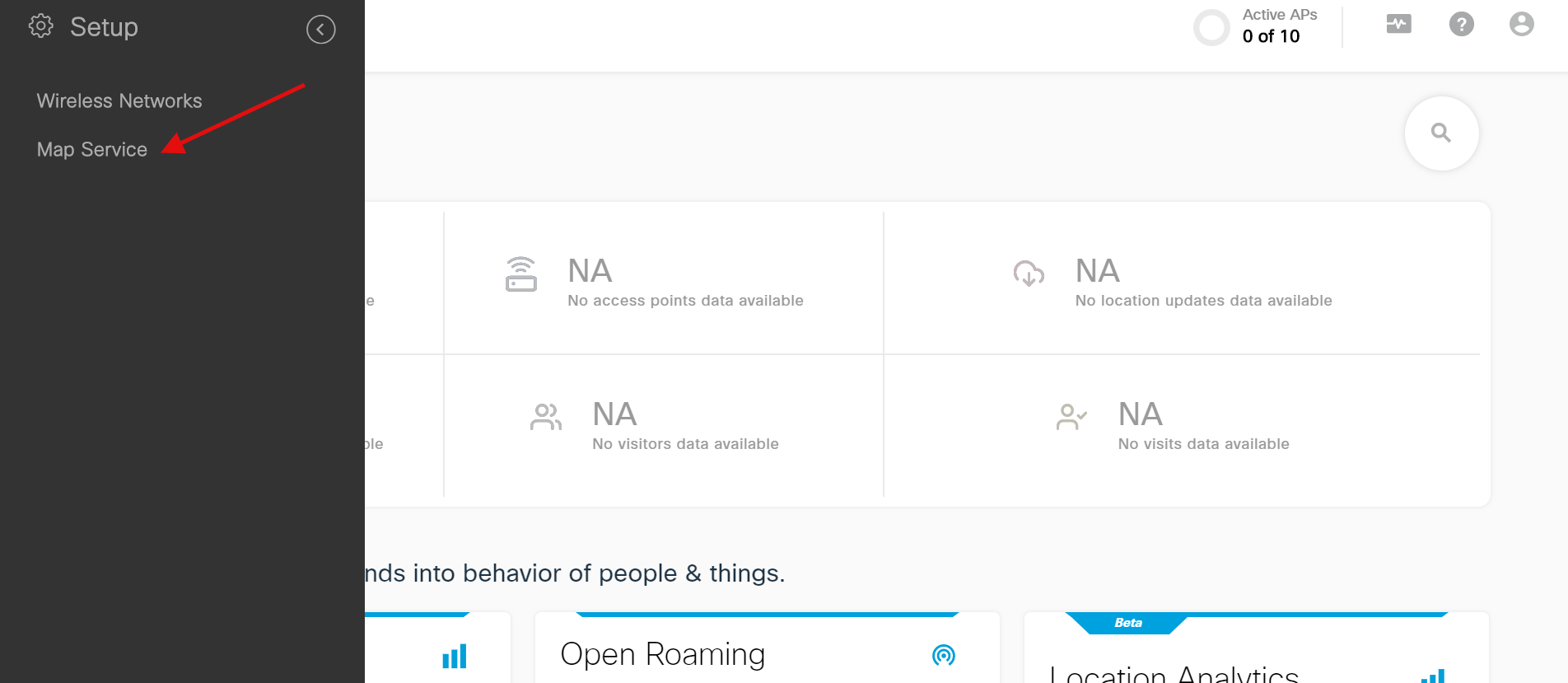Image resolution: width=1568 pixels, height=683 pixels.
Task: Click the access points router icon
Action: [x=521, y=274]
